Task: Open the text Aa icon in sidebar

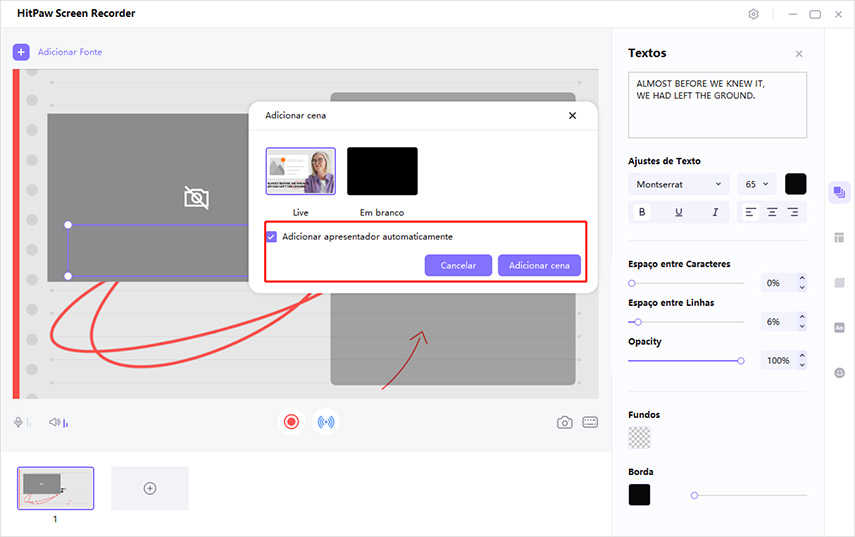Action: coord(839,328)
